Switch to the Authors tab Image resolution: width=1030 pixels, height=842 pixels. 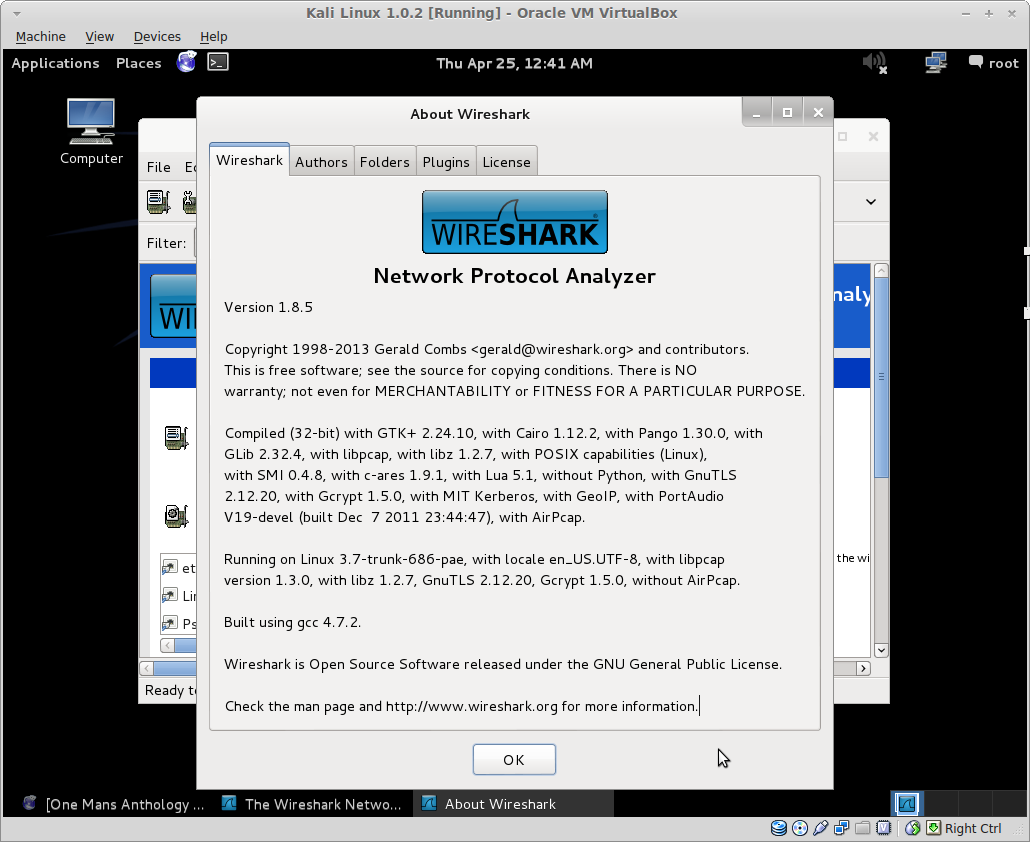pyautogui.click(x=321, y=162)
